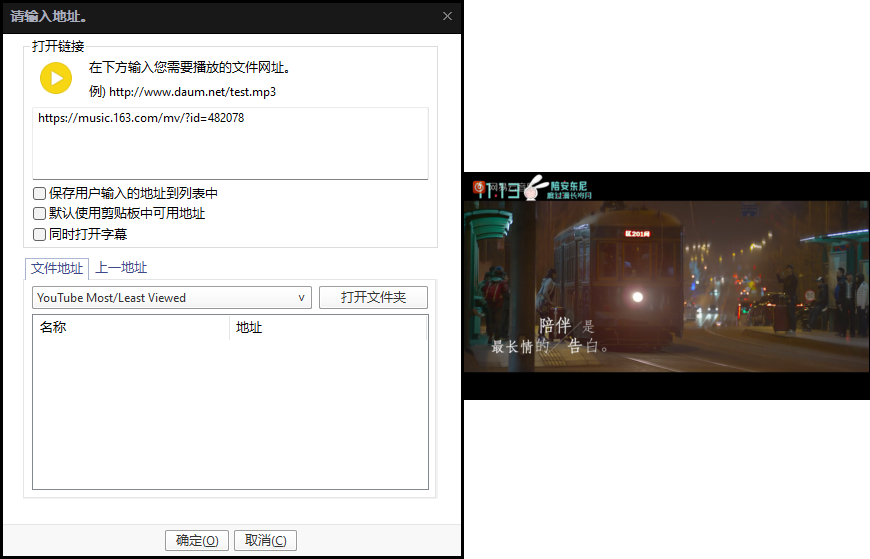Click the rabbit logo in the video overlay
The height and width of the screenshot is (559, 870).
click(534, 188)
